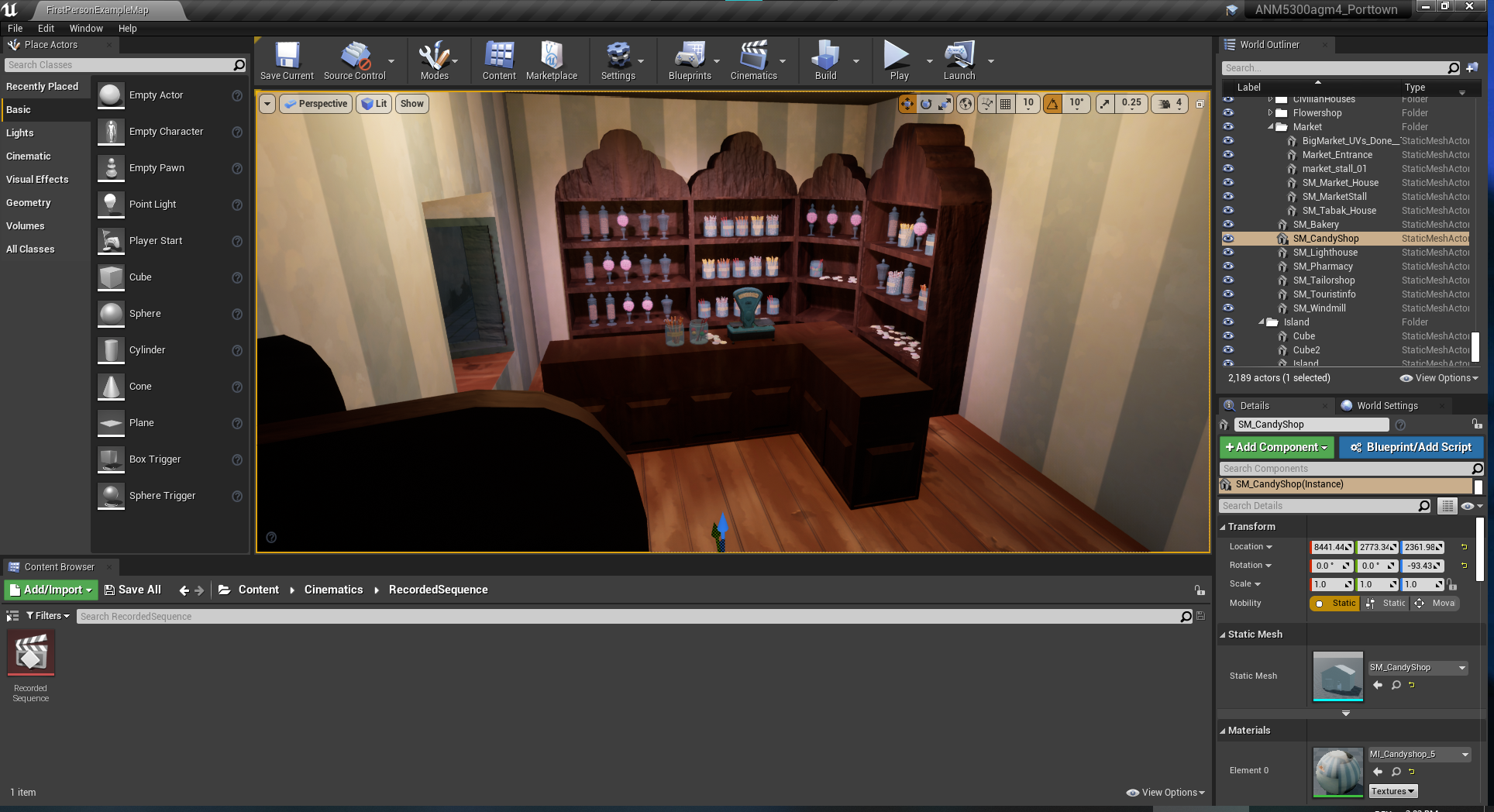Open the Window menu
This screenshot has height=812, width=1494.
86,29
